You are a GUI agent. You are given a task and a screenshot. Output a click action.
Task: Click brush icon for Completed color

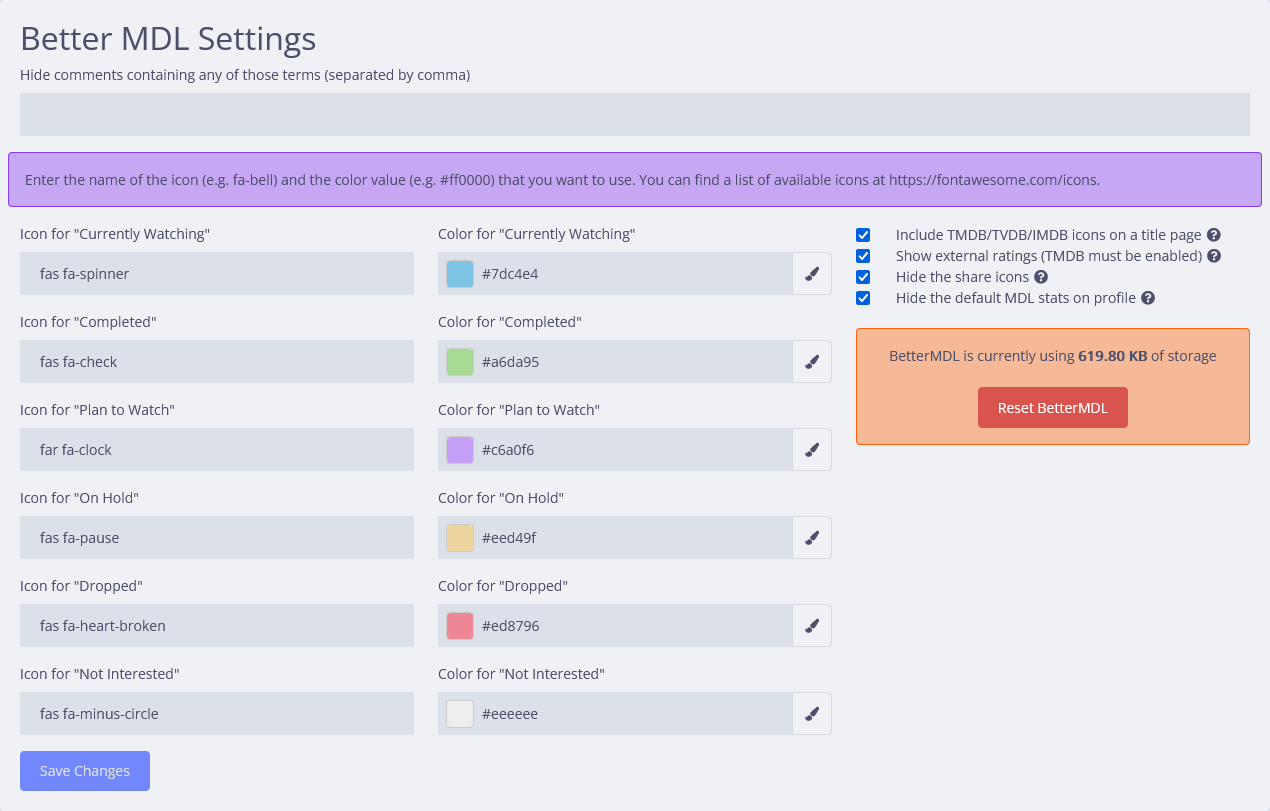[x=812, y=362]
